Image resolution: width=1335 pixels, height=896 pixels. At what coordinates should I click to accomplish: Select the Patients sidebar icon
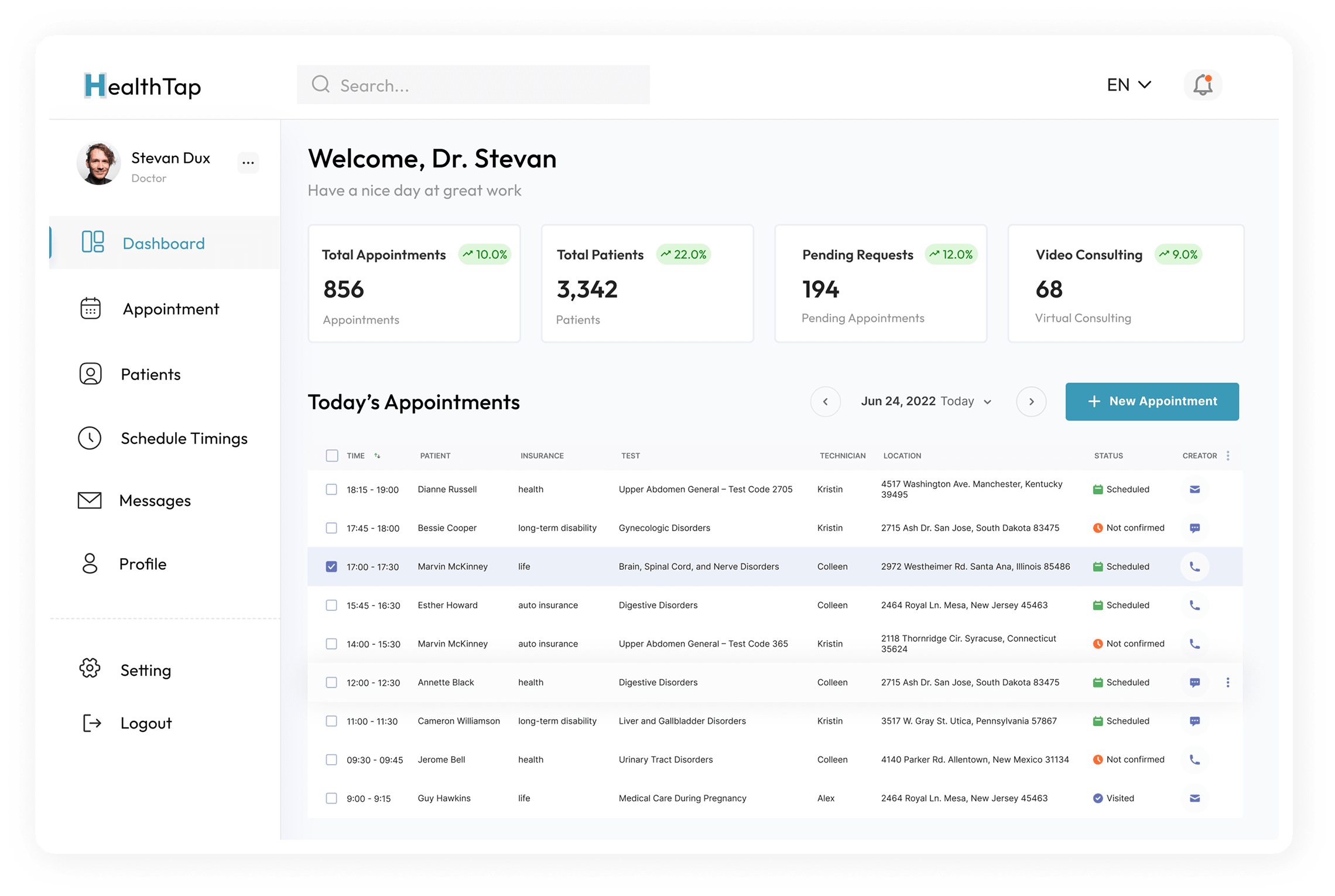[90, 374]
